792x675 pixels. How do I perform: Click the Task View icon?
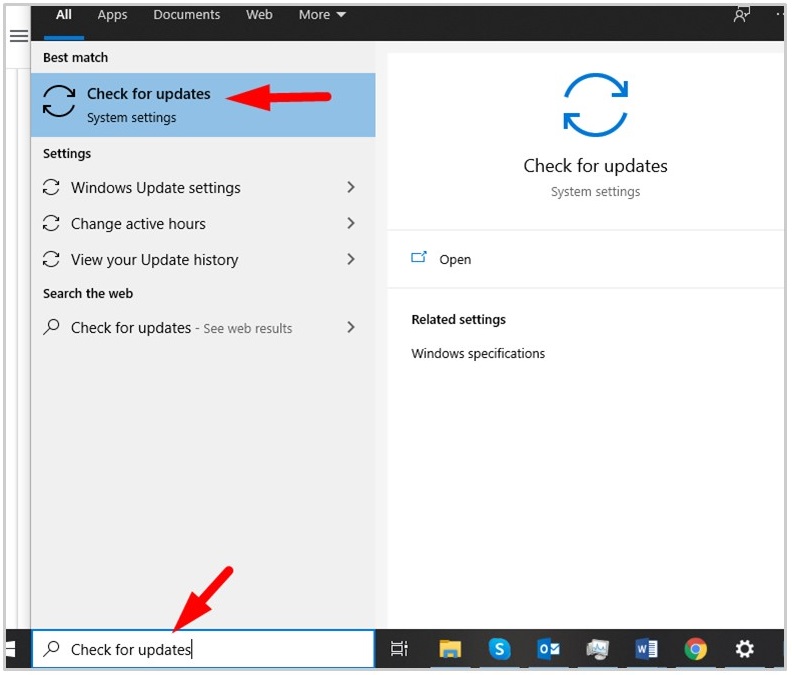[399, 649]
